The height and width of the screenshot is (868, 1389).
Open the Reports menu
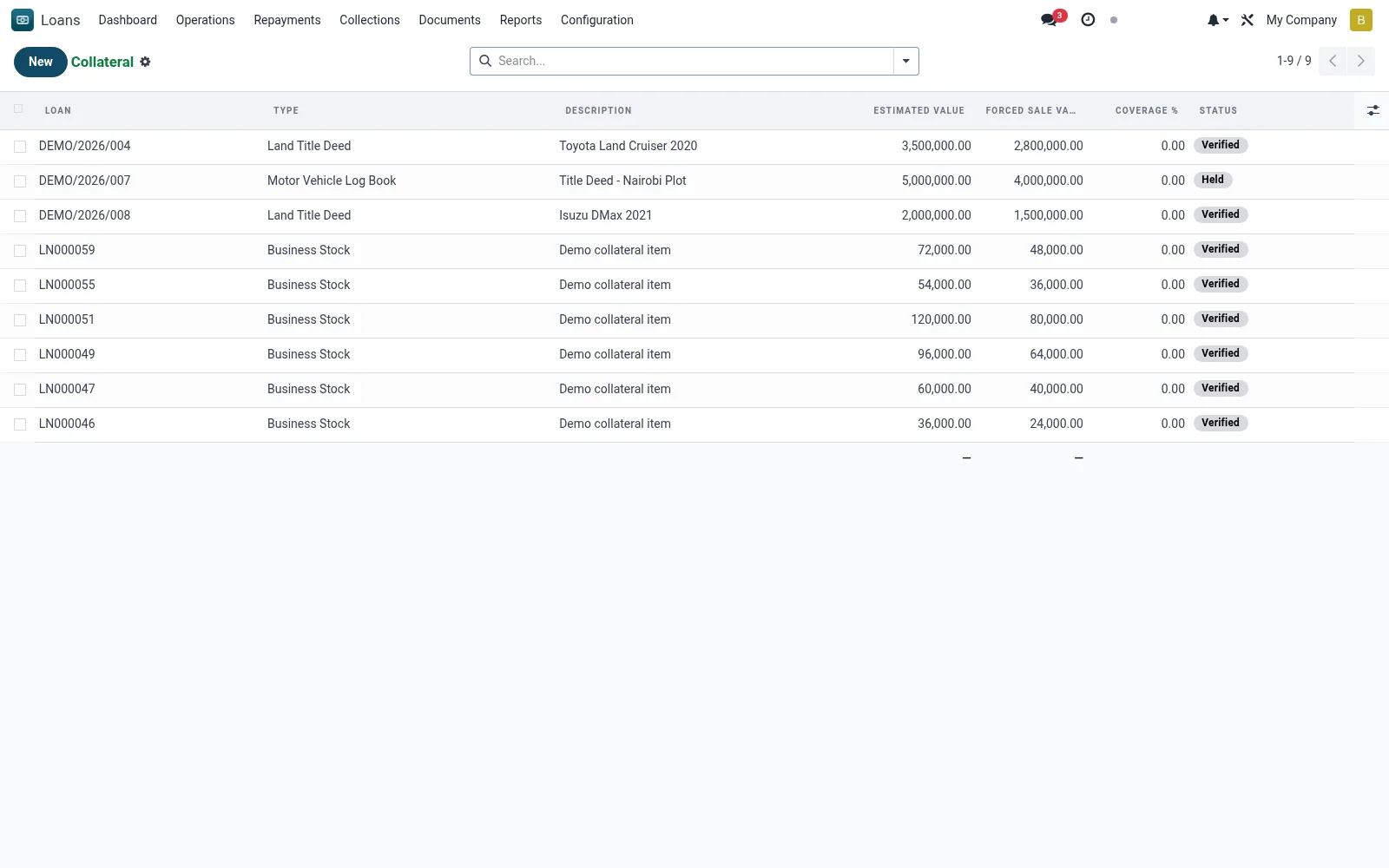click(521, 20)
